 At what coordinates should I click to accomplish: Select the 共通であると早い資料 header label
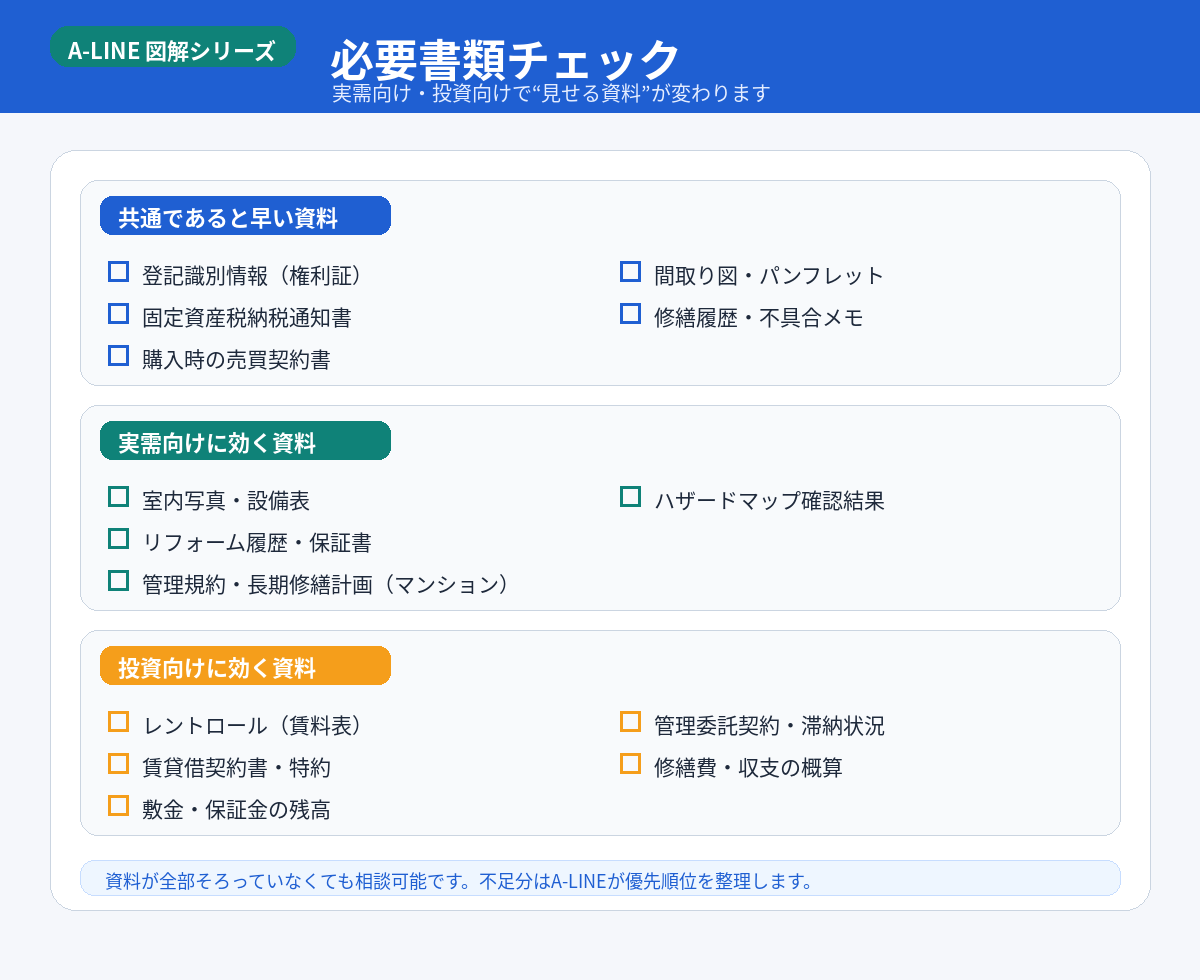245,216
